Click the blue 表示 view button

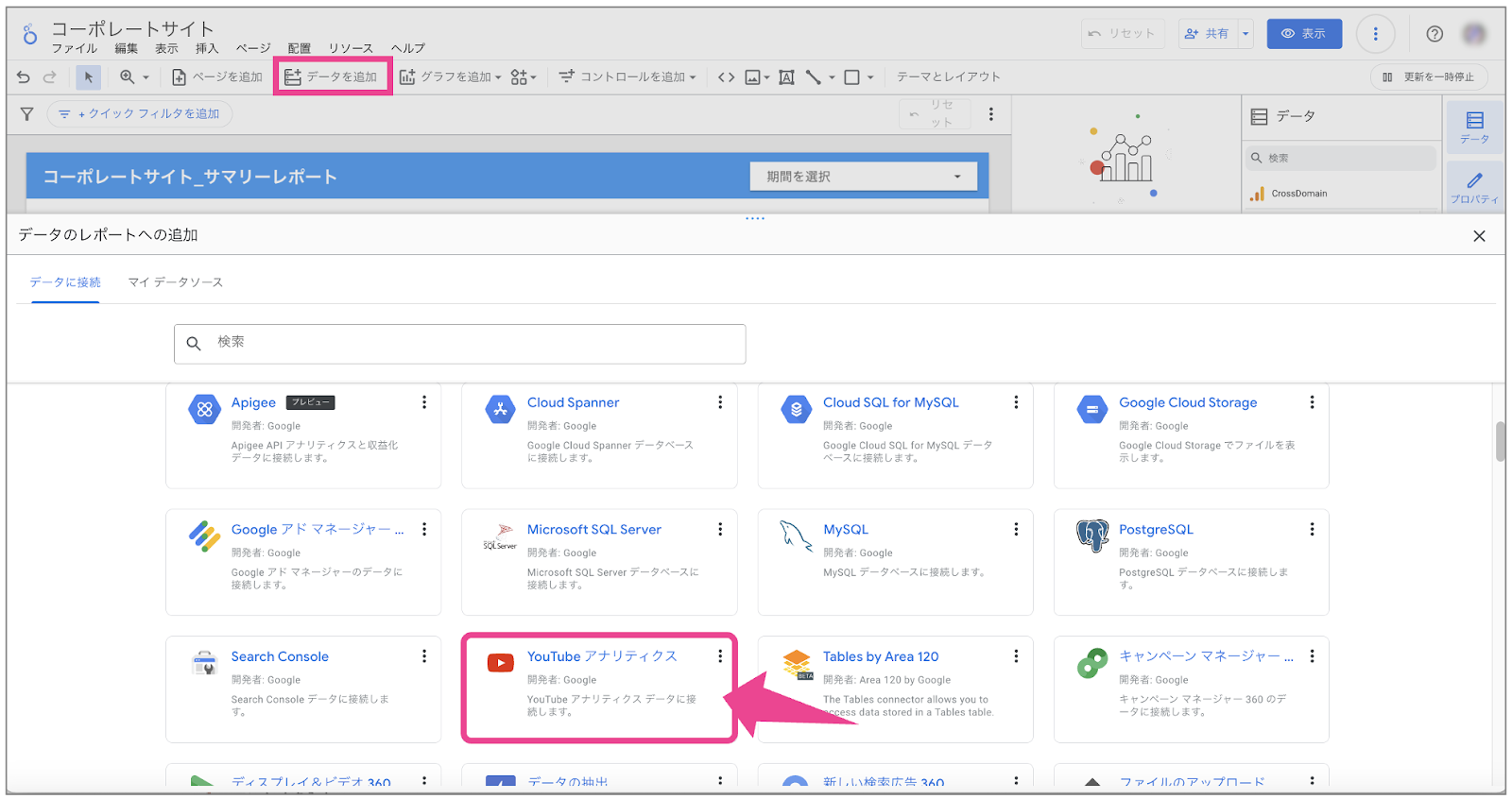1304,34
